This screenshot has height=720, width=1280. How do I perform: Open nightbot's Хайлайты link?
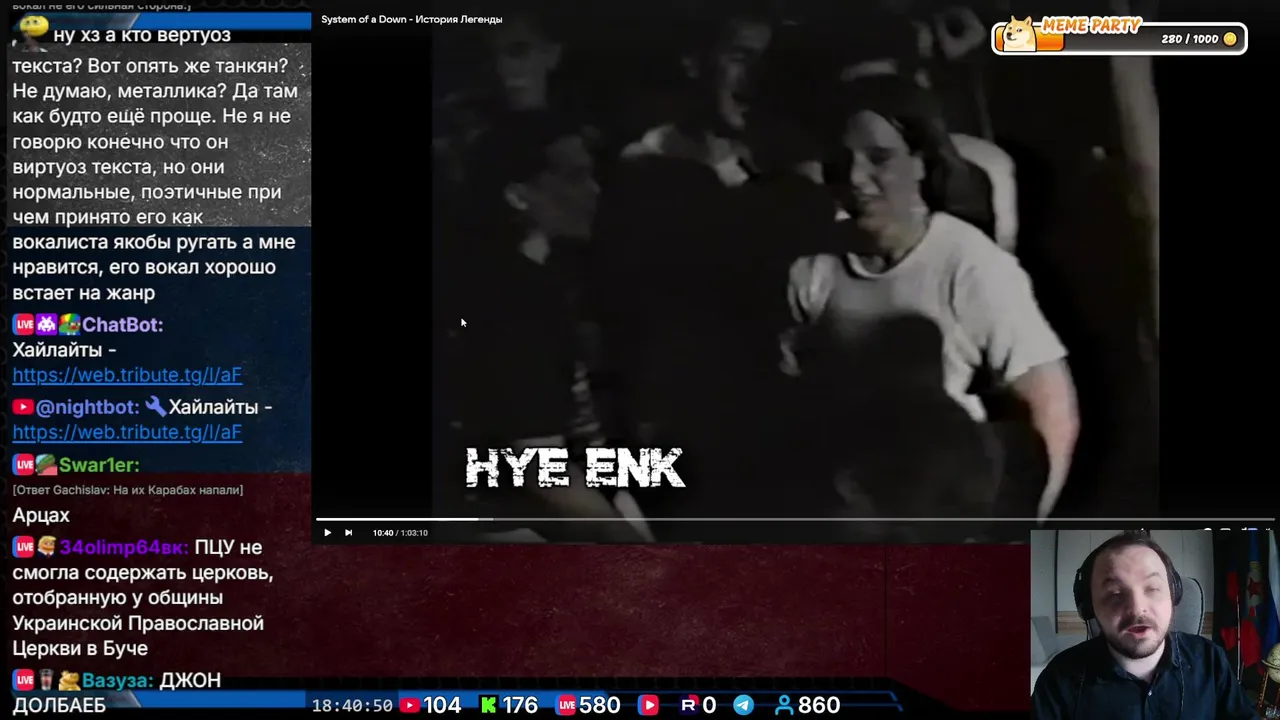(x=127, y=432)
